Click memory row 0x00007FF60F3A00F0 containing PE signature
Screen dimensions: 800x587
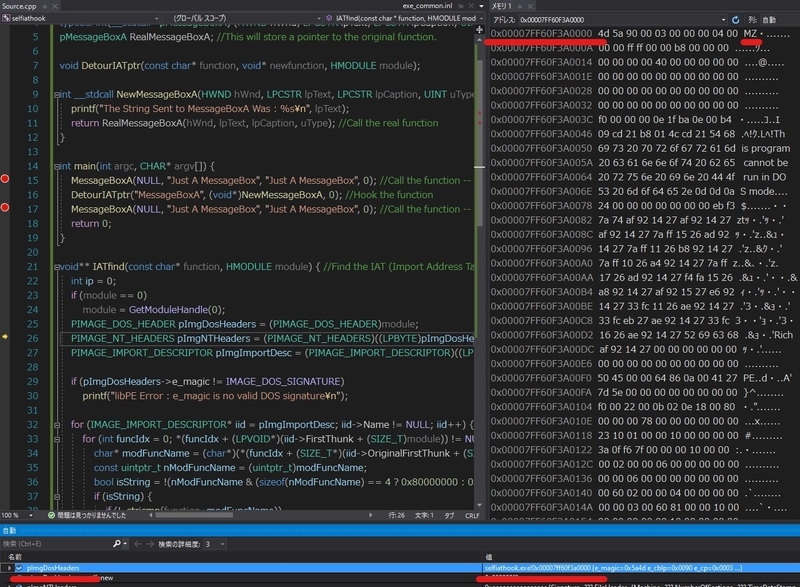(640, 378)
